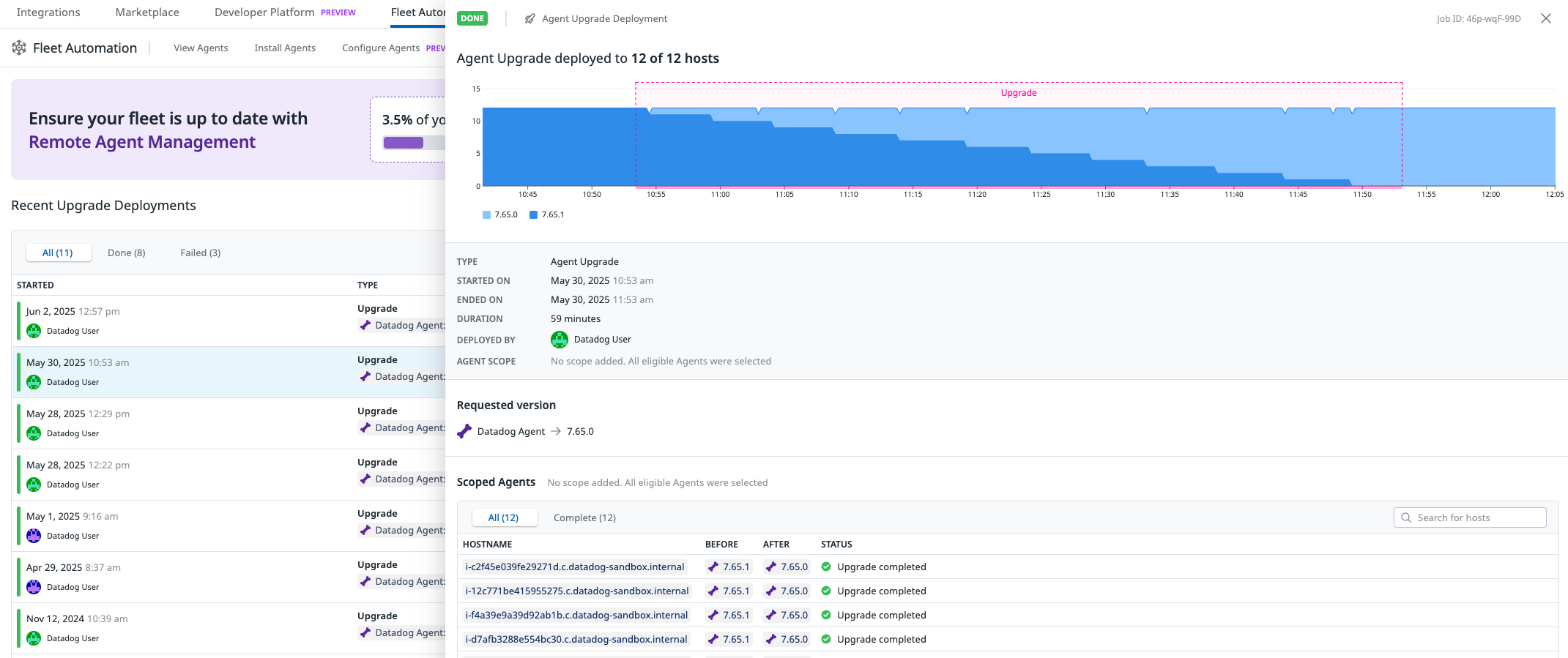1568x658 pixels.
Task: Select the All (12) scoped agents tab
Action: (x=504, y=517)
